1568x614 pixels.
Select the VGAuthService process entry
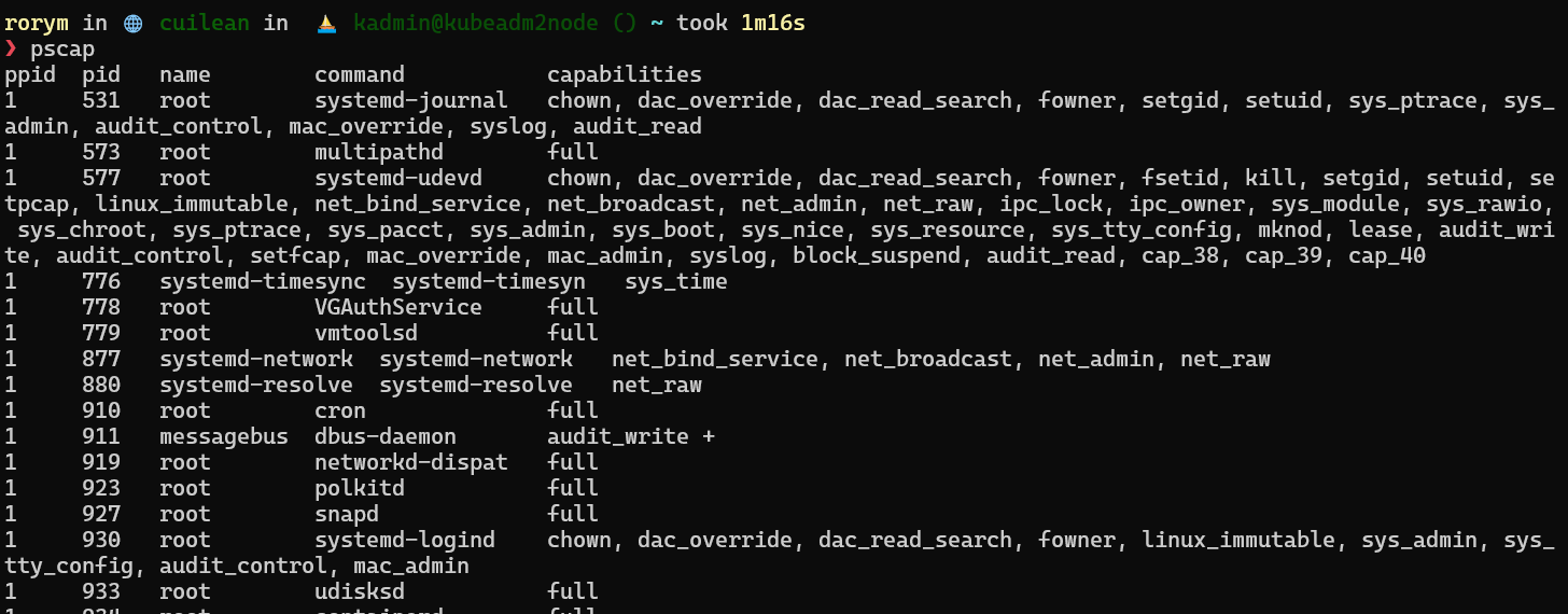[398, 307]
